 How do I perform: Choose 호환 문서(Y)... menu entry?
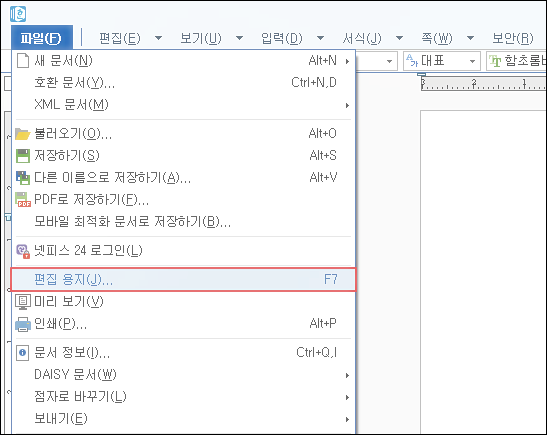[183, 83]
